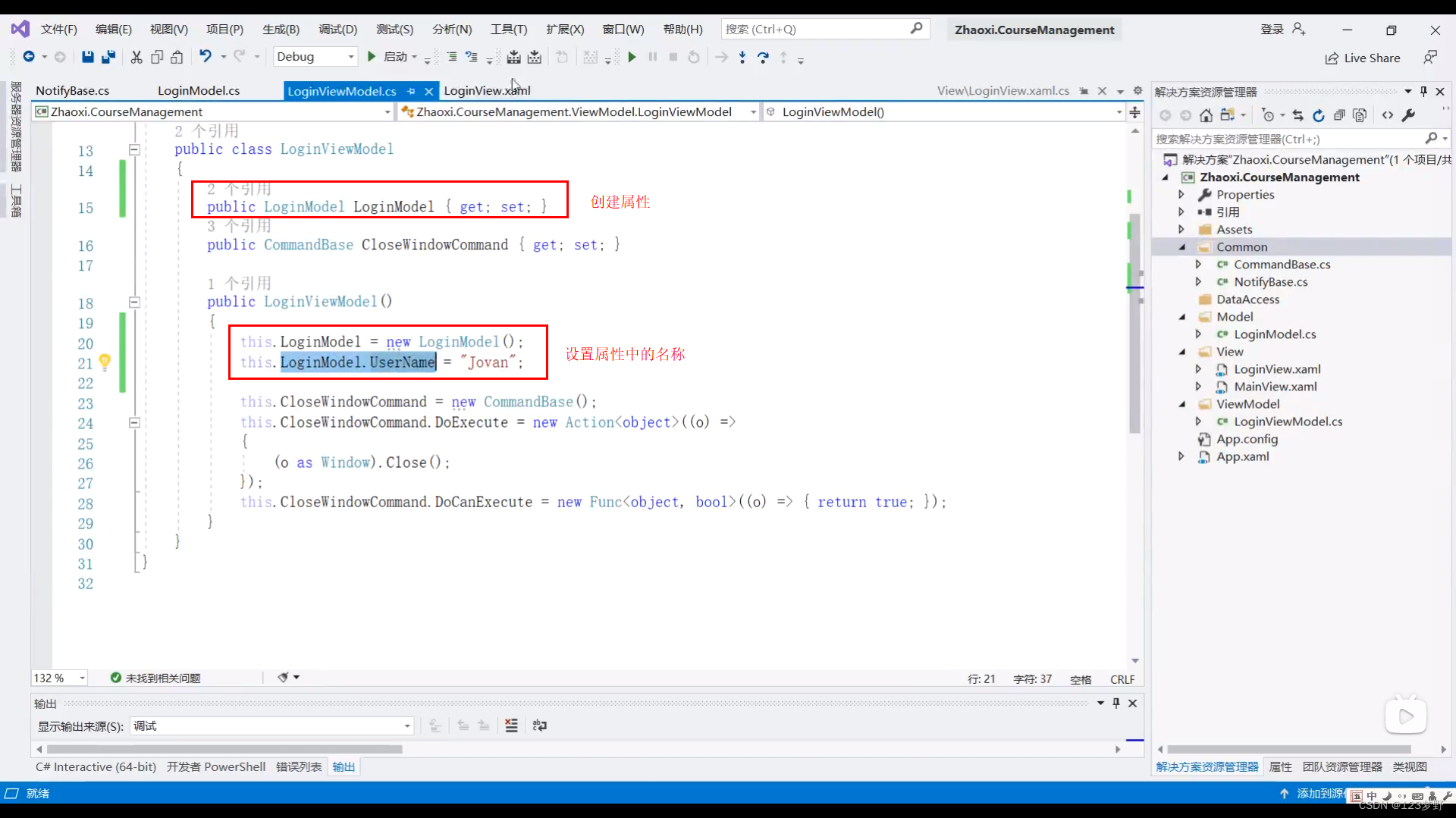Expand the Properties node
Screen dimensions: 1456x818
[1181, 195]
